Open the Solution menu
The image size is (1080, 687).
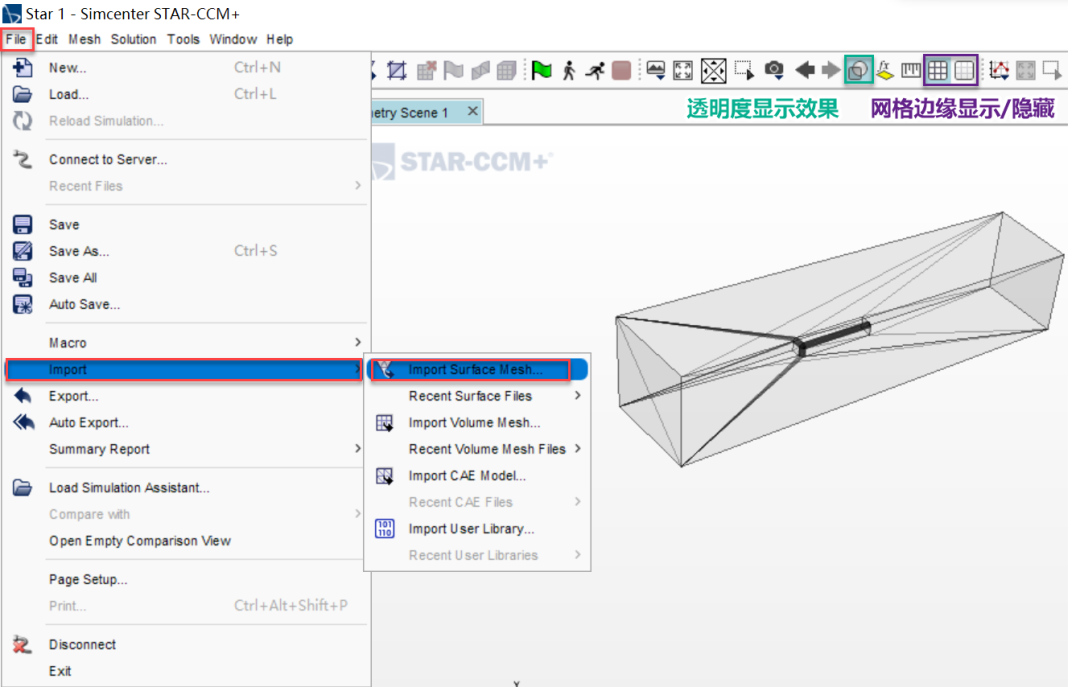134,39
